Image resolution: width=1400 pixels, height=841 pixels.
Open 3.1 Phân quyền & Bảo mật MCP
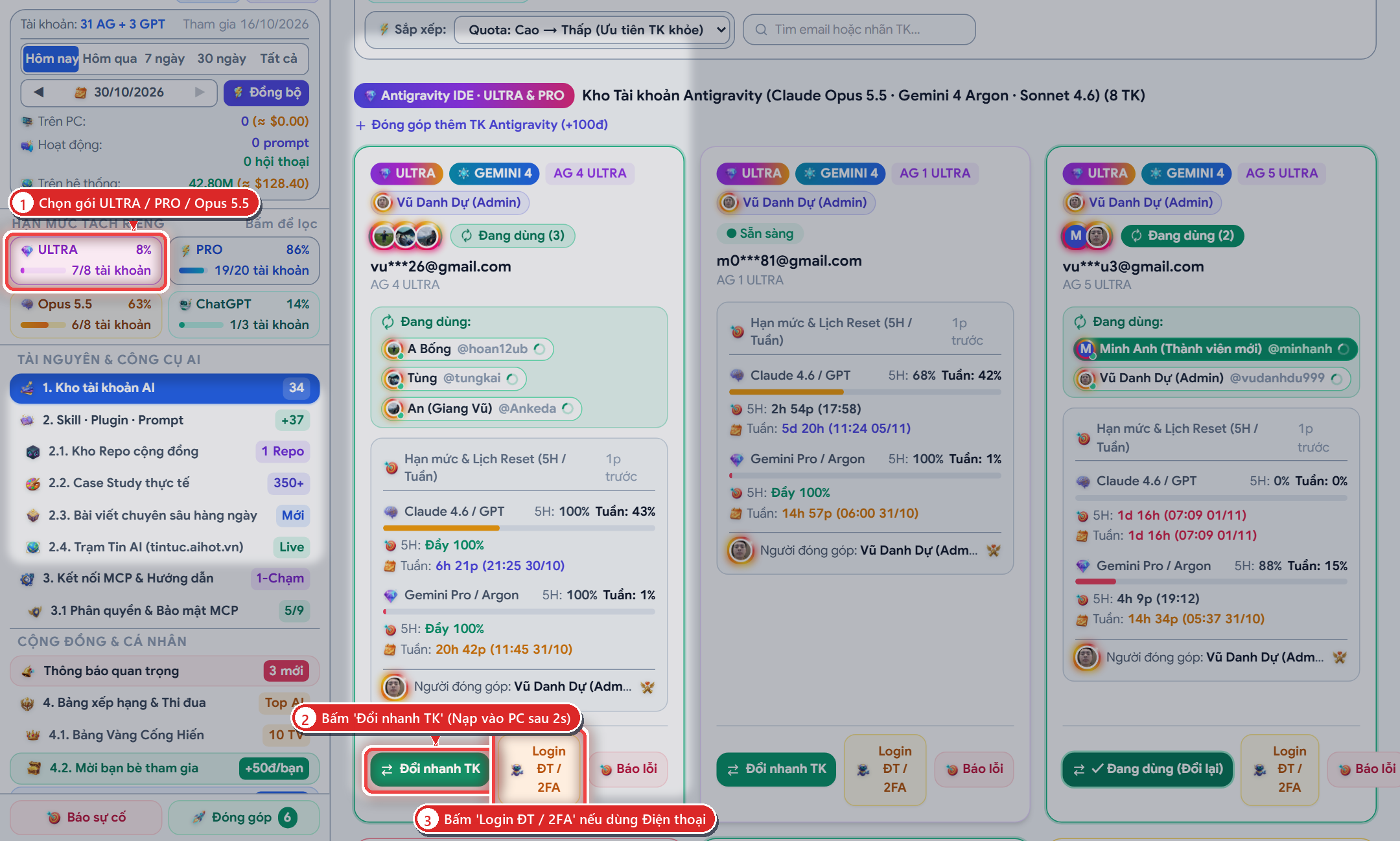click(165, 610)
